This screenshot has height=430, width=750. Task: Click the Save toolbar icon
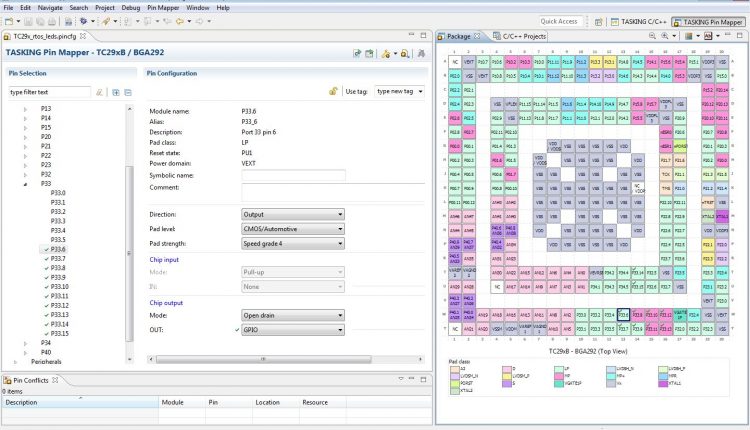point(29,22)
